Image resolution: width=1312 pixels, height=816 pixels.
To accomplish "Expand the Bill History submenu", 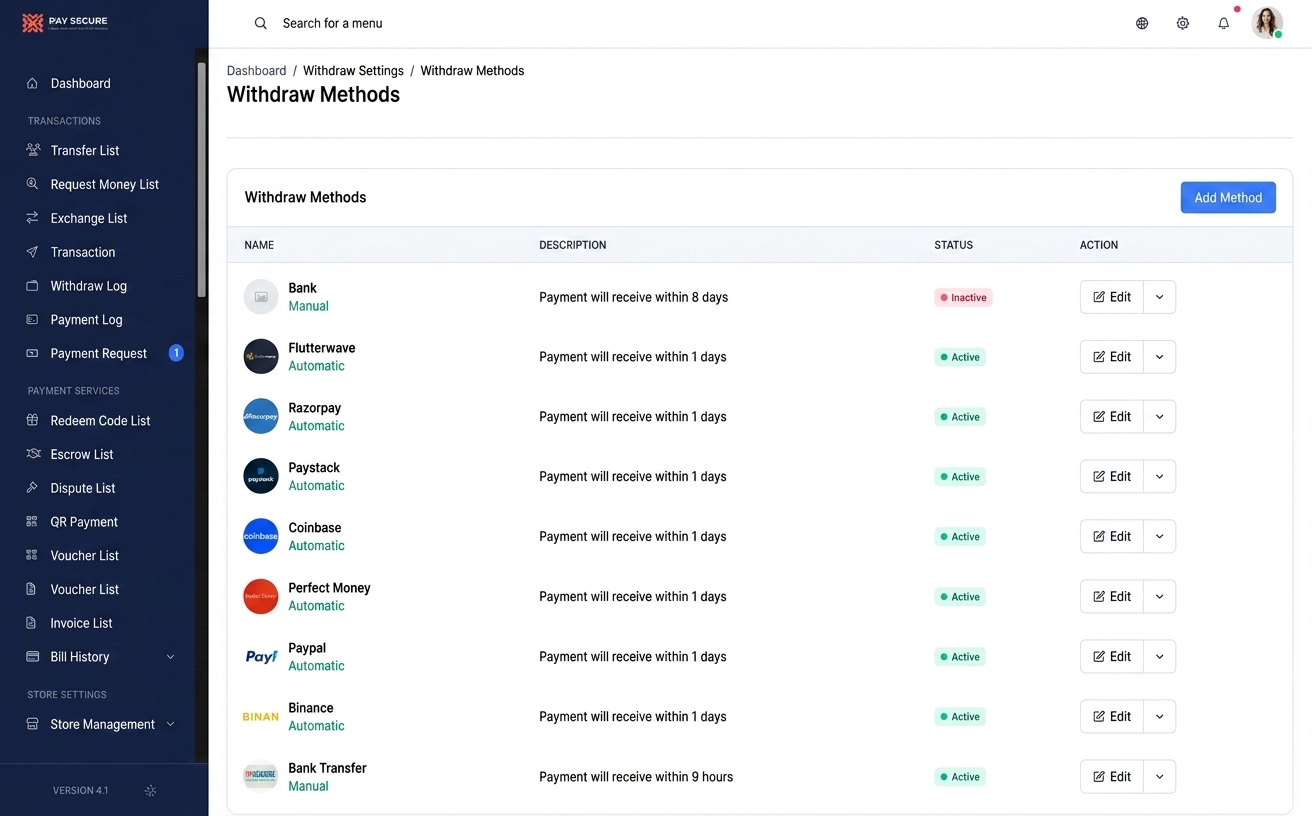I will 170,657.
